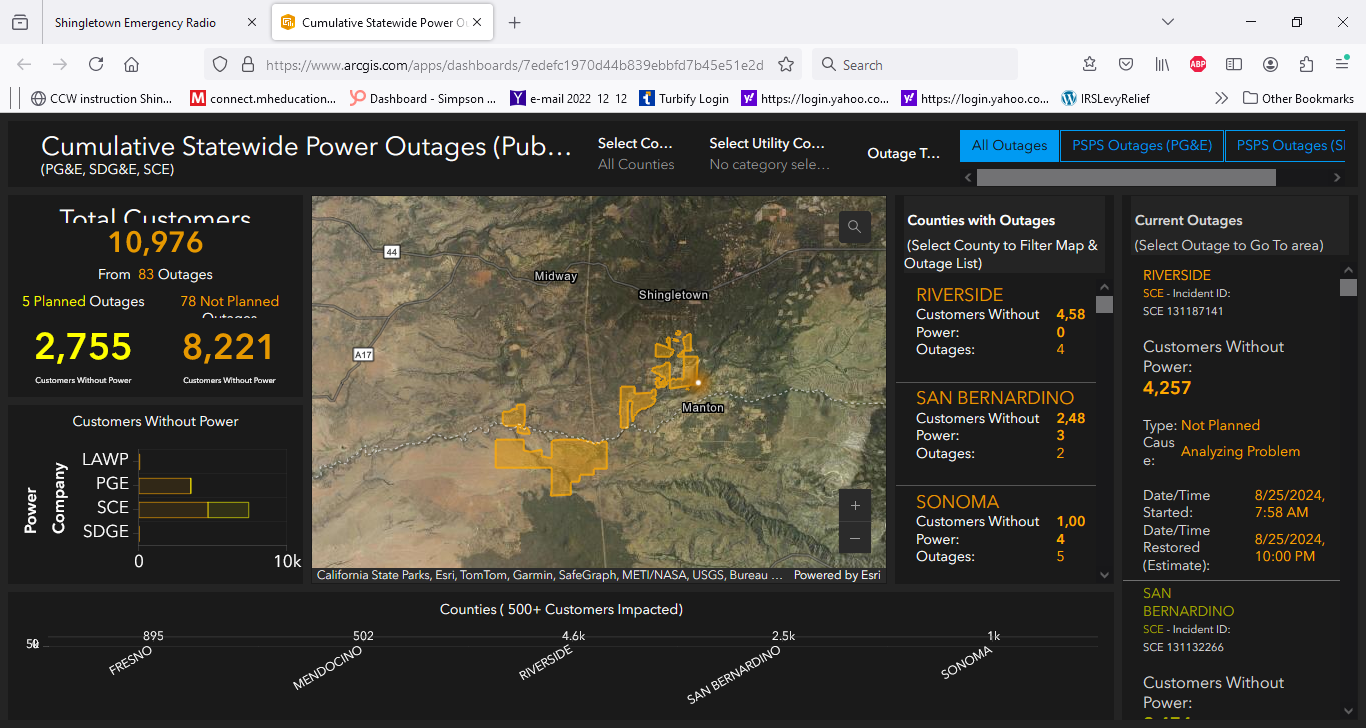Viewport: 1366px width, 728px height.
Task: Go to the Firefox home page
Action: point(131,64)
